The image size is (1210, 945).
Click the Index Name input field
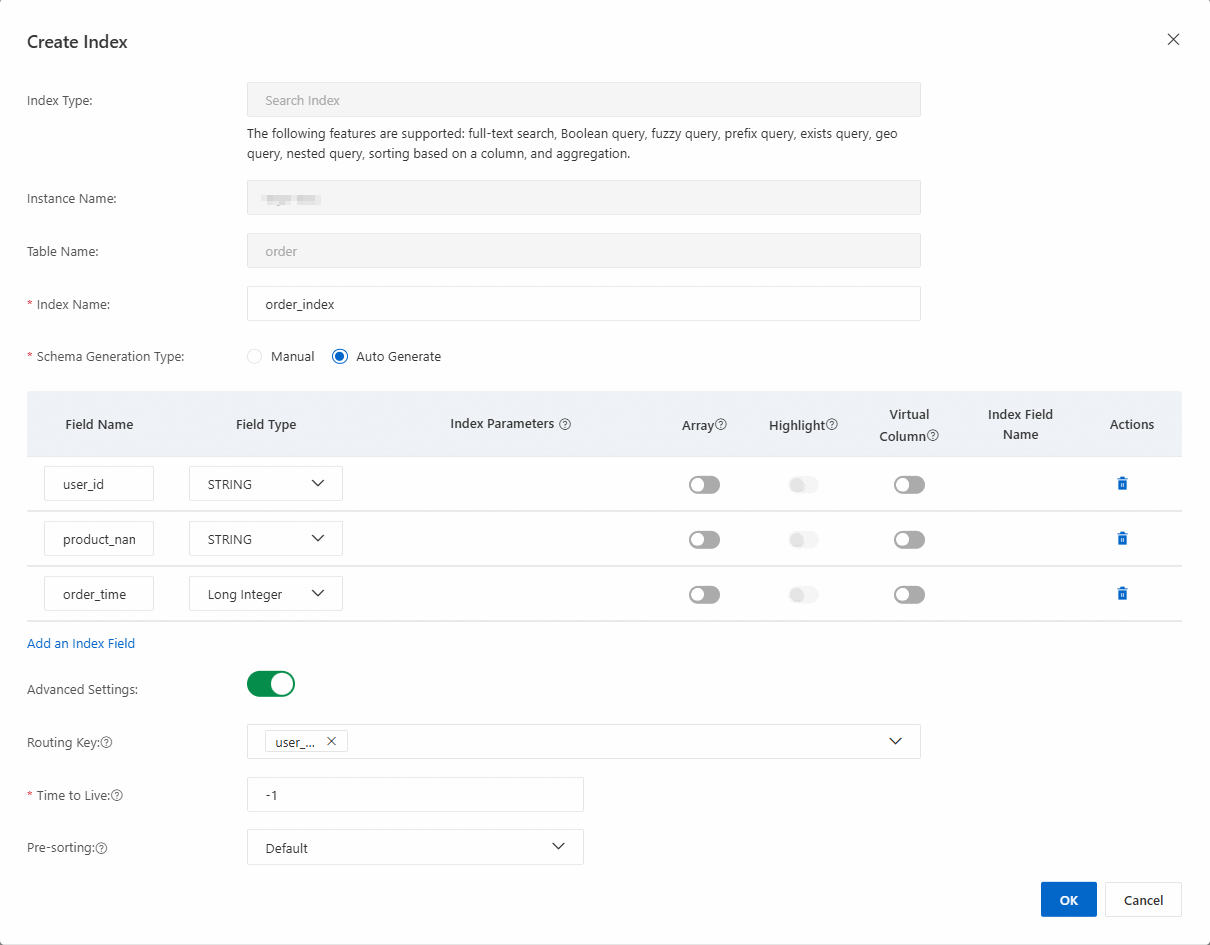pyautogui.click(x=583, y=304)
